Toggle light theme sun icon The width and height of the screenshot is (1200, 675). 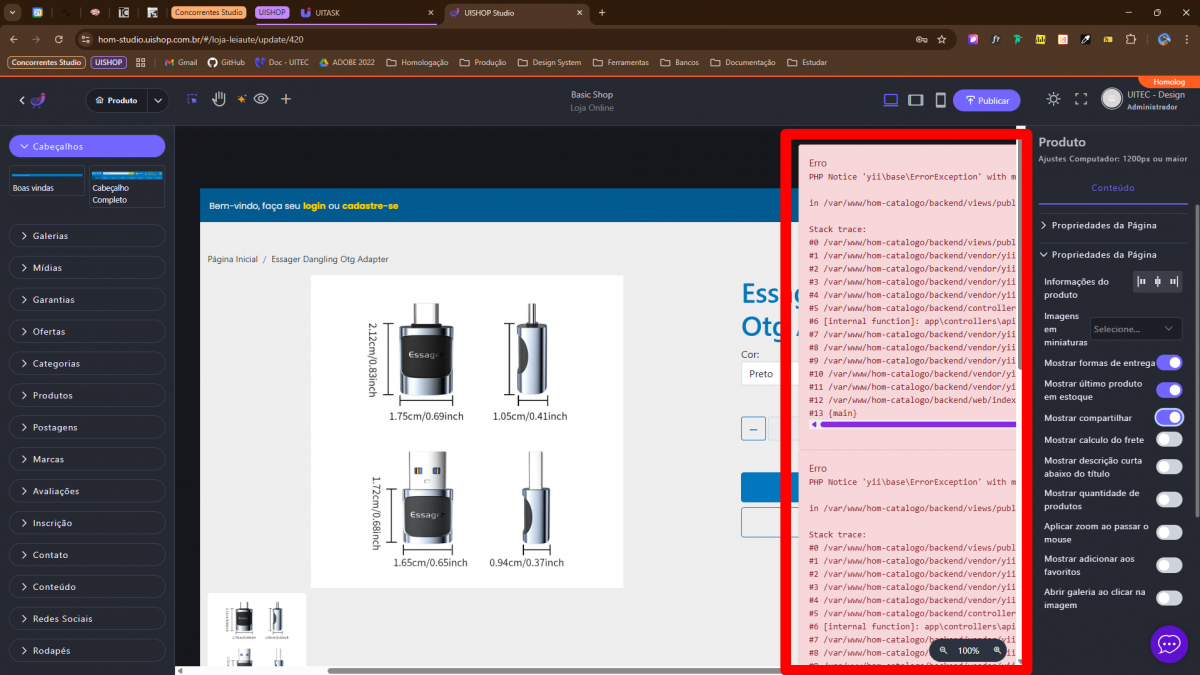pyautogui.click(x=1053, y=99)
